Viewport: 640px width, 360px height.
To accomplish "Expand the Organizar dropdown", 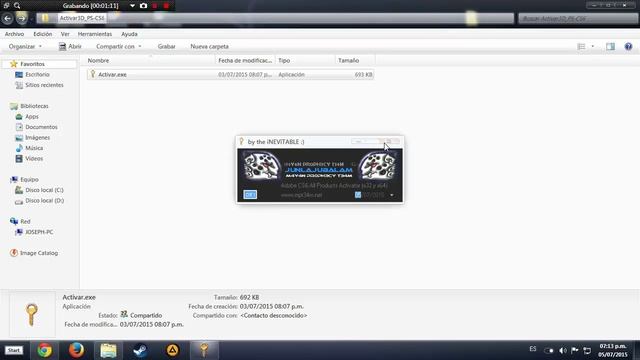I will [25, 47].
